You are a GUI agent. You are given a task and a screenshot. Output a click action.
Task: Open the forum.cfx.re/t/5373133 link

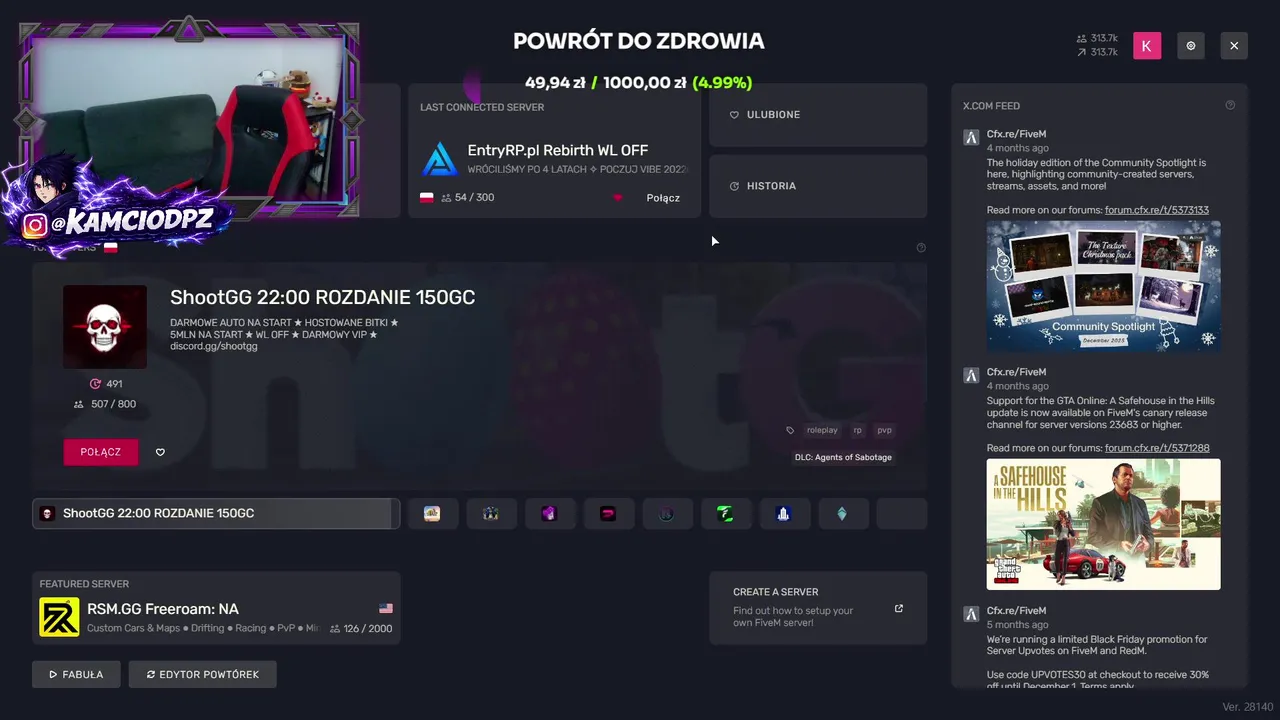click(x=1157, y=210)
